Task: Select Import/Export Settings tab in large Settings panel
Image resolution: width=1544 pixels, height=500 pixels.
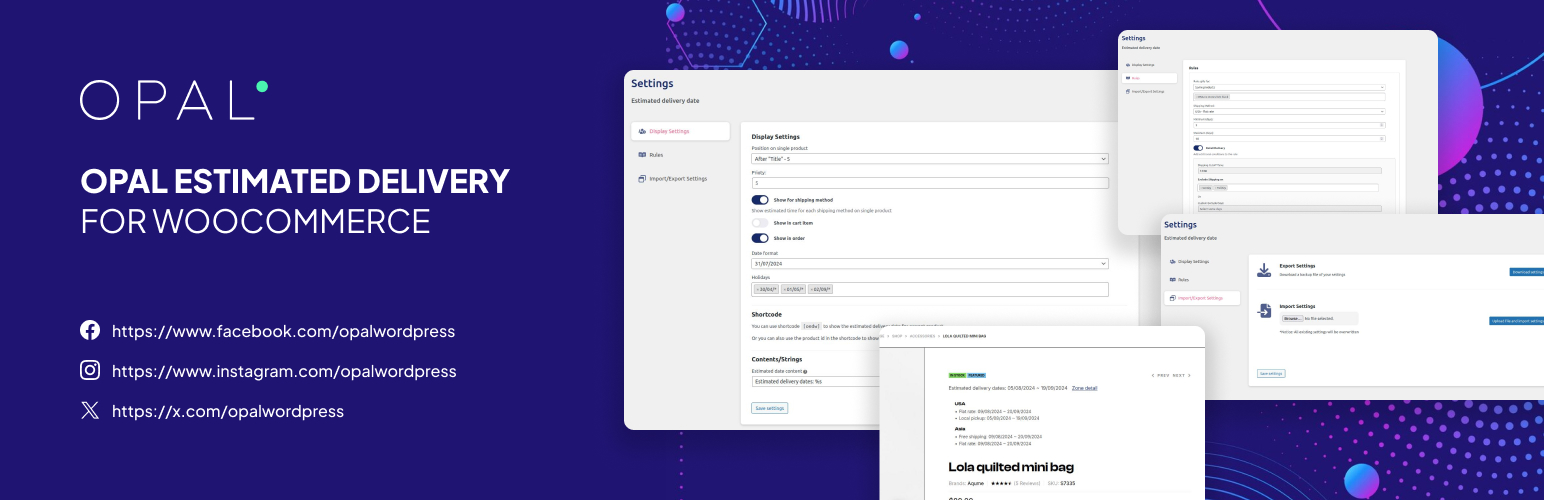Action: [x=680, y=179]
